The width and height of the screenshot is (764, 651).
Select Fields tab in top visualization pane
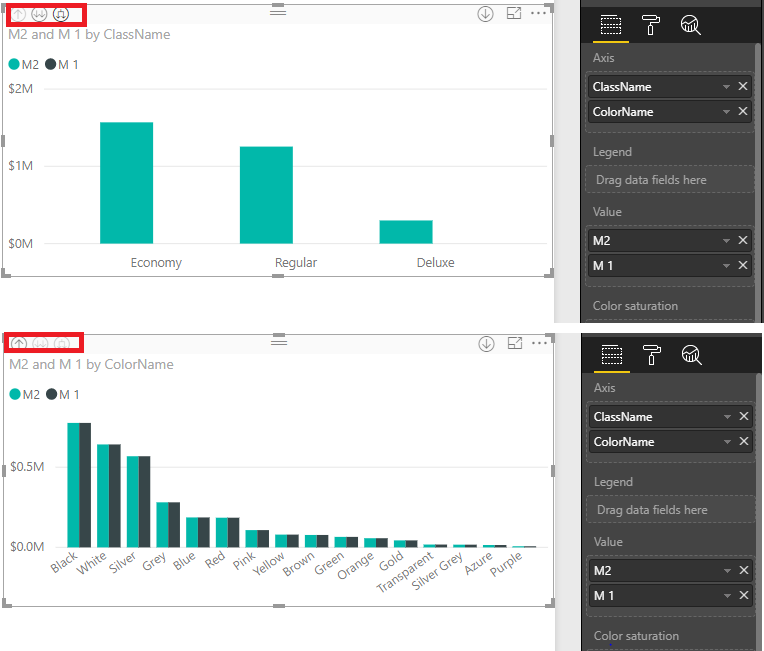tap(611, 25)
